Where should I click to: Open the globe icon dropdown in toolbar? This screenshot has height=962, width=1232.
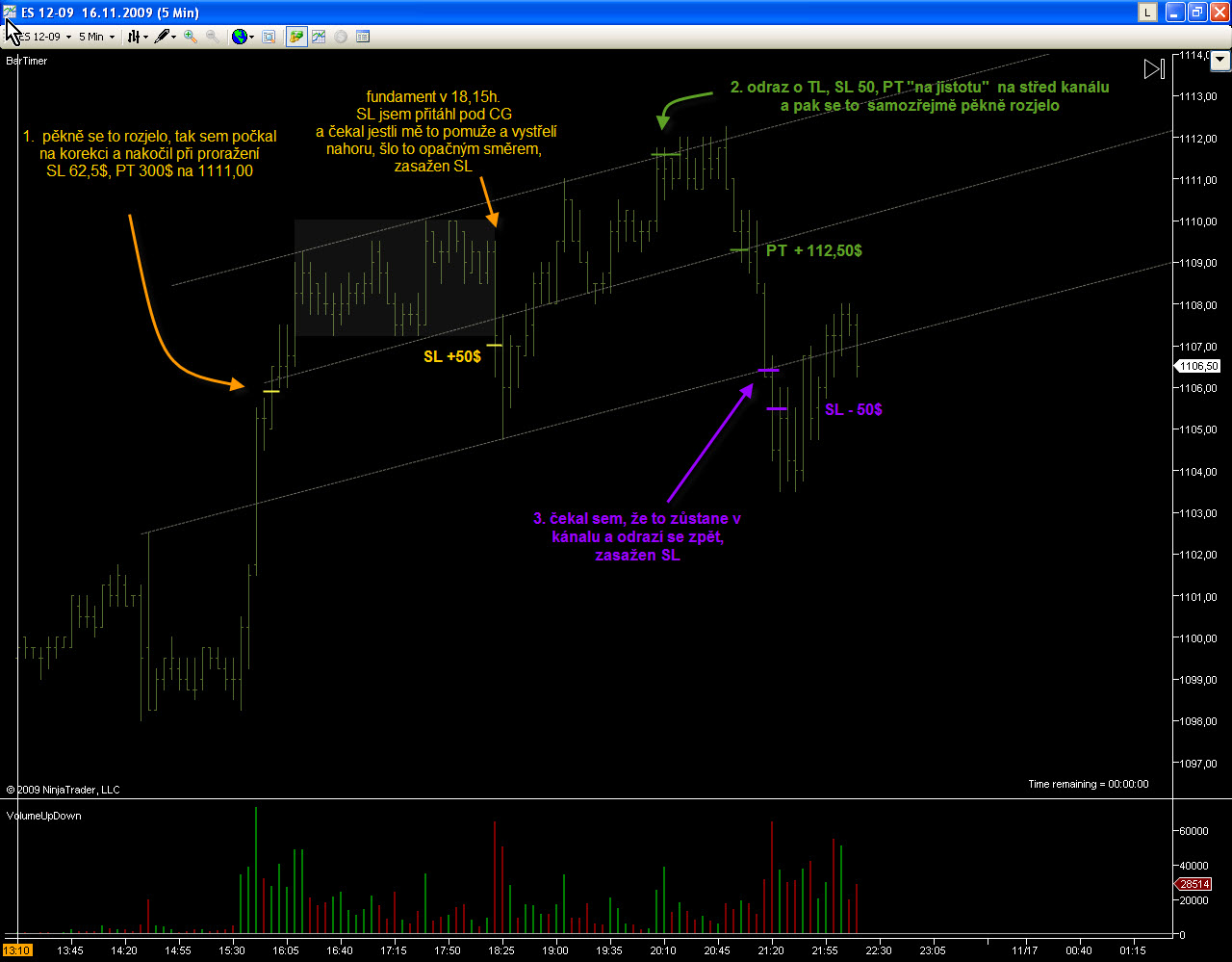tap(242, 37)
